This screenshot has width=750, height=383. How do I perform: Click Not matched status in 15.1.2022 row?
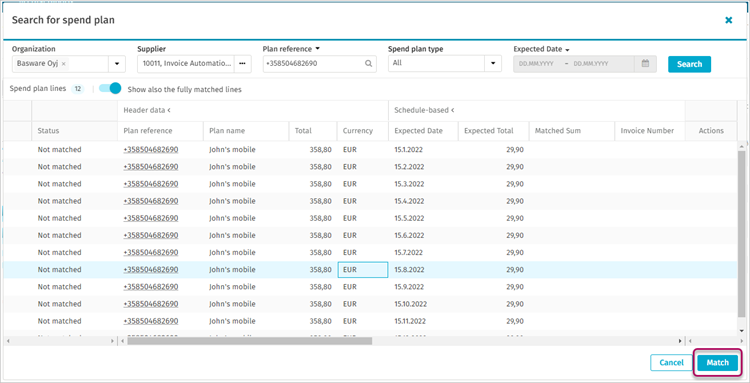pos(60,150)
